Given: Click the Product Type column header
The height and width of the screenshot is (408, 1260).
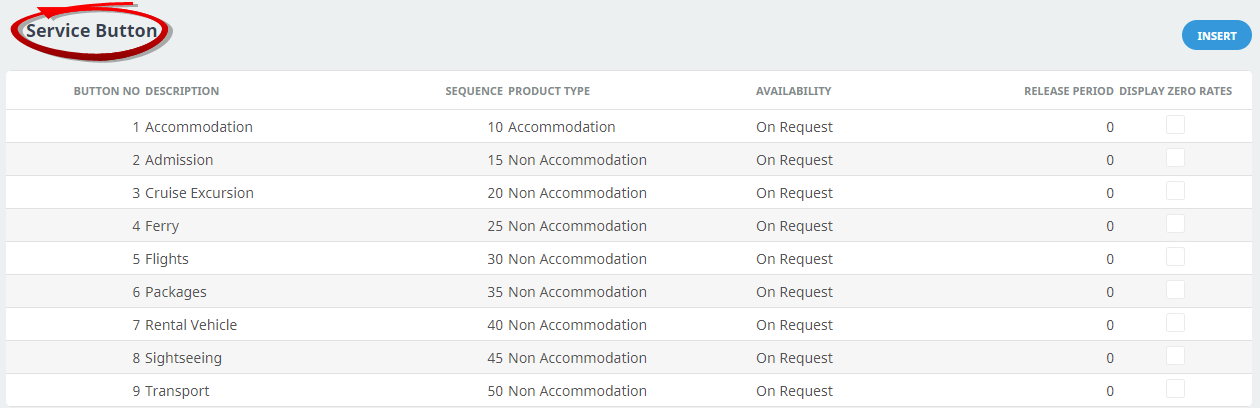Looking at the screenshot, I should (549, 91).
